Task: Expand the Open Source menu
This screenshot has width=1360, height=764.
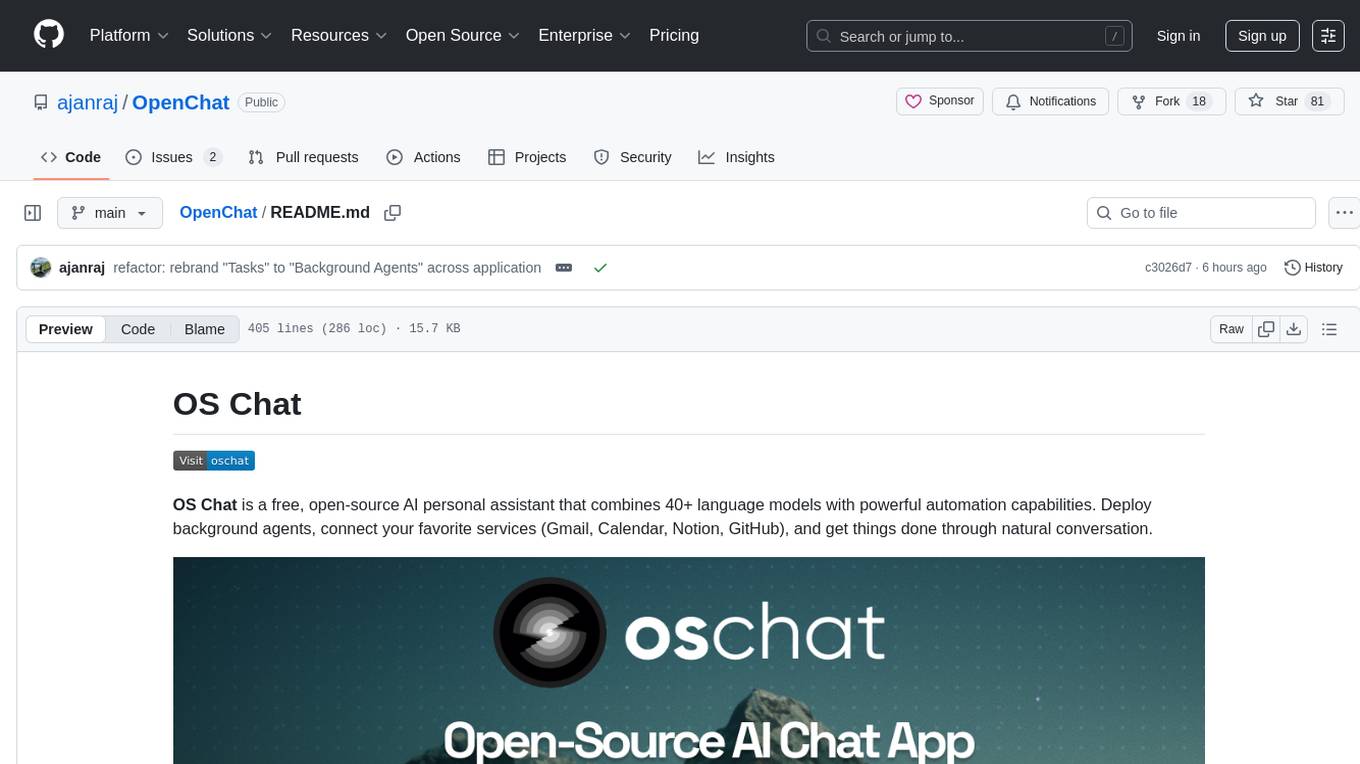Action: tap(463, 35)
